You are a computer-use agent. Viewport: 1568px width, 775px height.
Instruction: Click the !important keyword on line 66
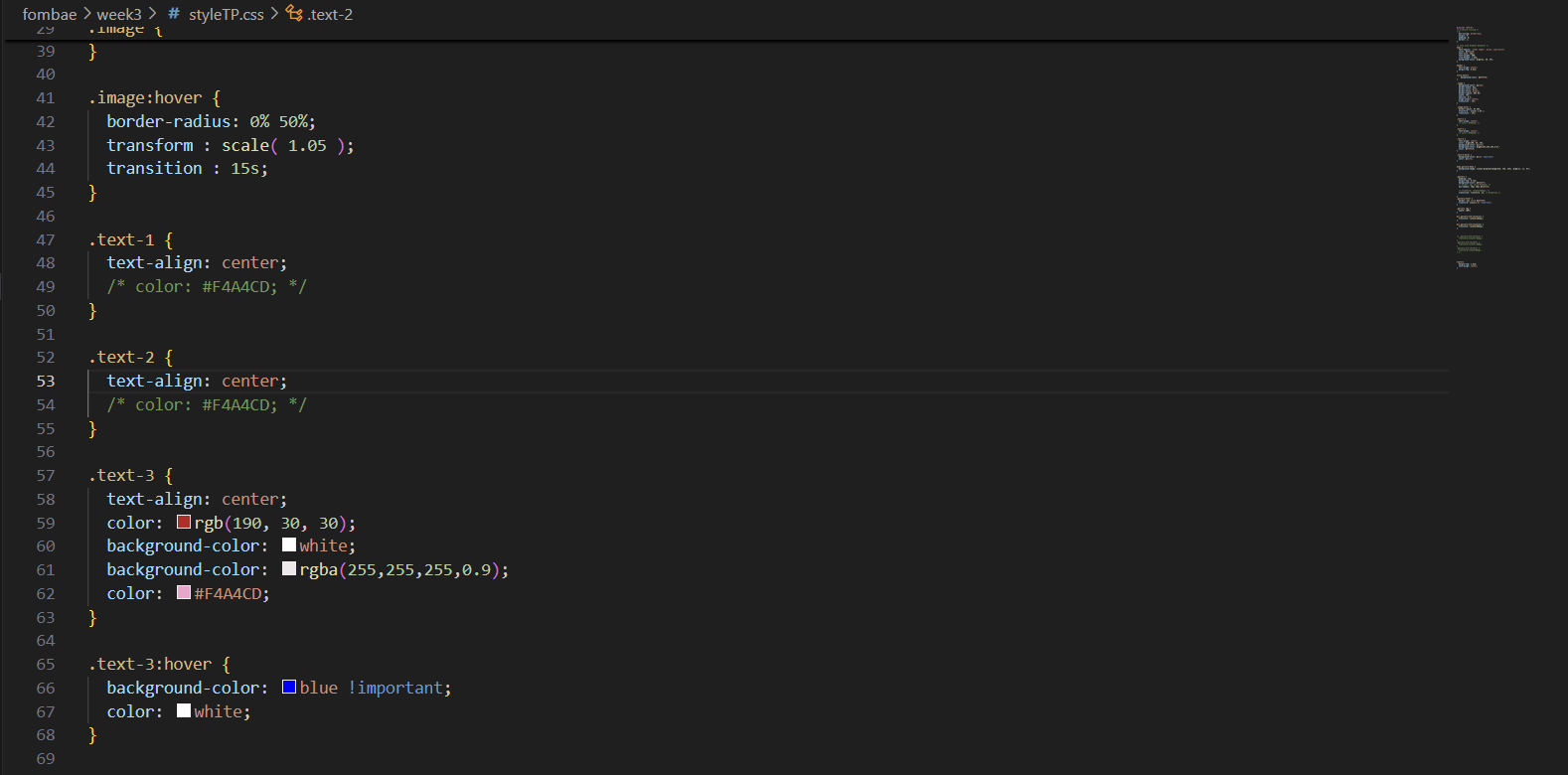click(398, 688)
